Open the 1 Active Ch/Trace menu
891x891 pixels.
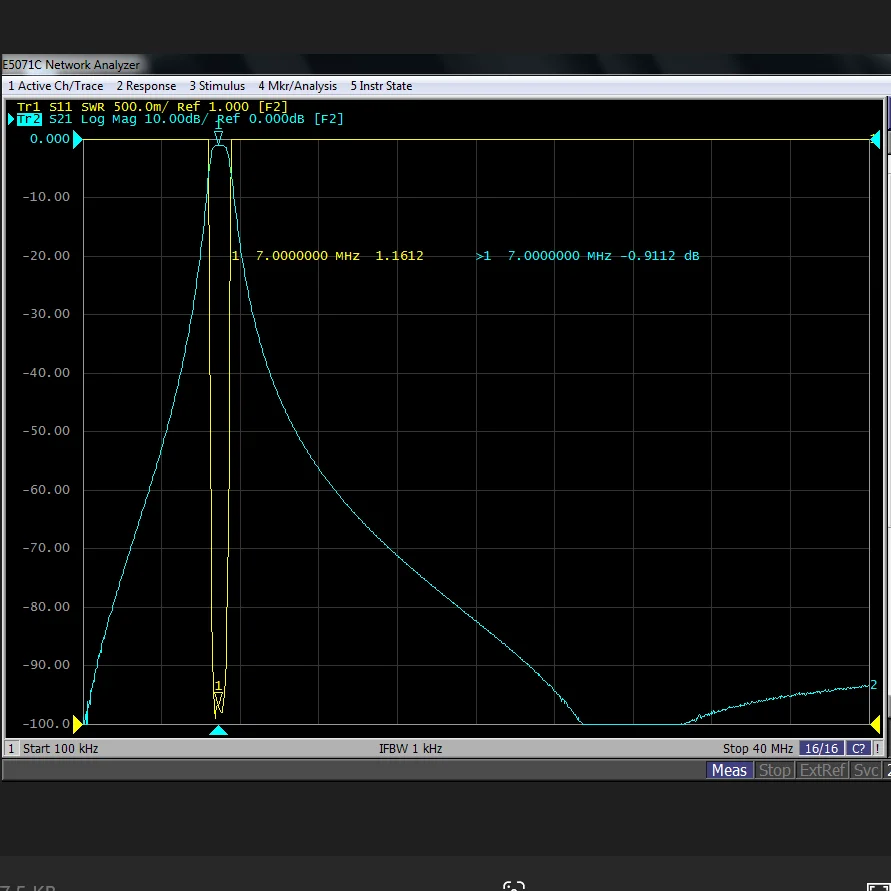click(x=55, y=86)
